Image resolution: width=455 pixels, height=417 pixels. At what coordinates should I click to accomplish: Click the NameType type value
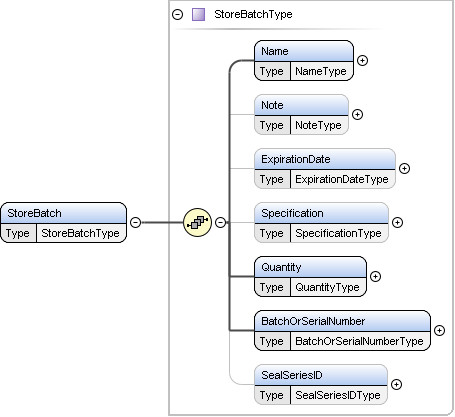321,71
